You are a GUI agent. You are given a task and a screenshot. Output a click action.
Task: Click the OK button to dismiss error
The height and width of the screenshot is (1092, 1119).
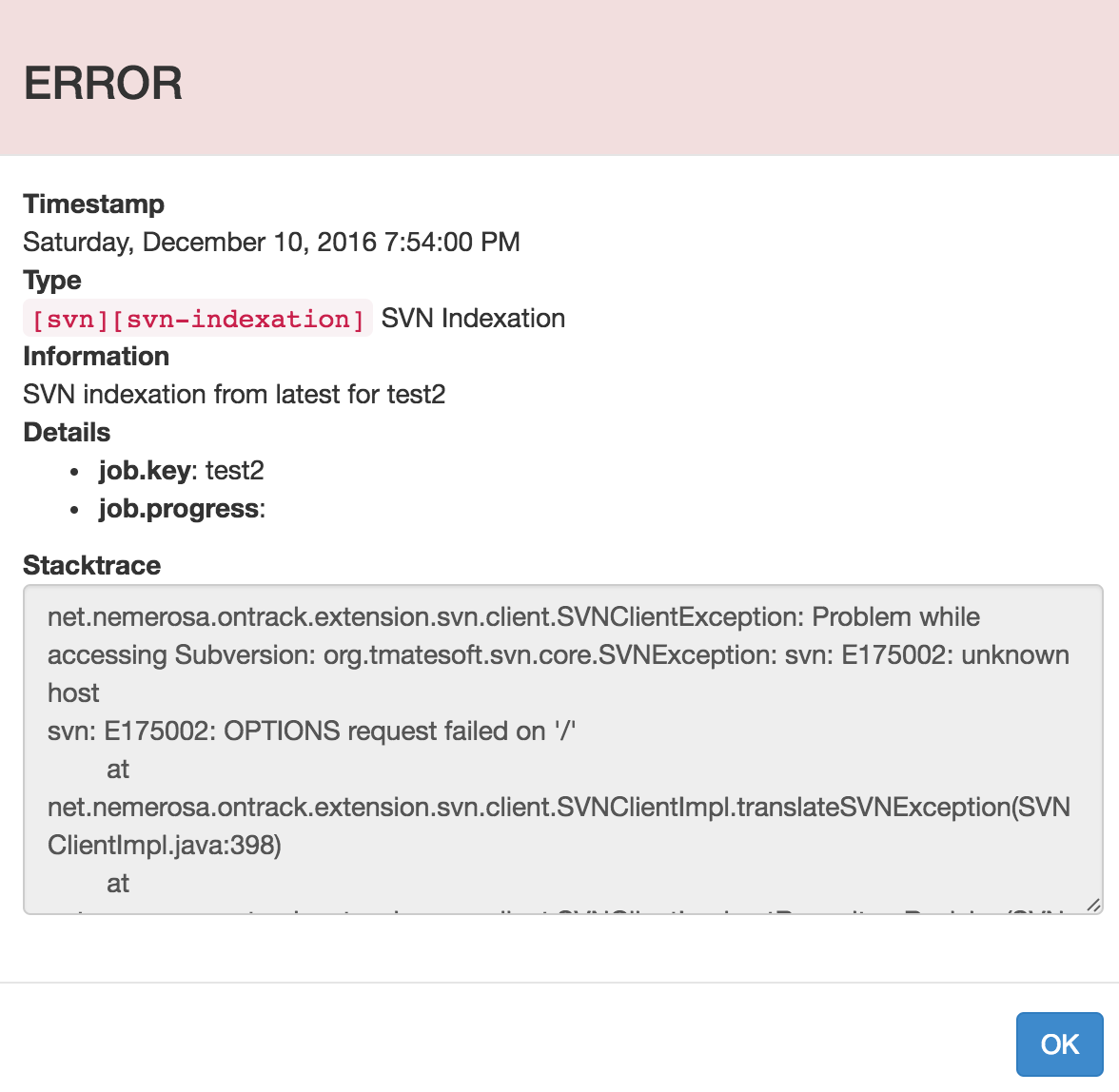[x=1059, y=1043]
